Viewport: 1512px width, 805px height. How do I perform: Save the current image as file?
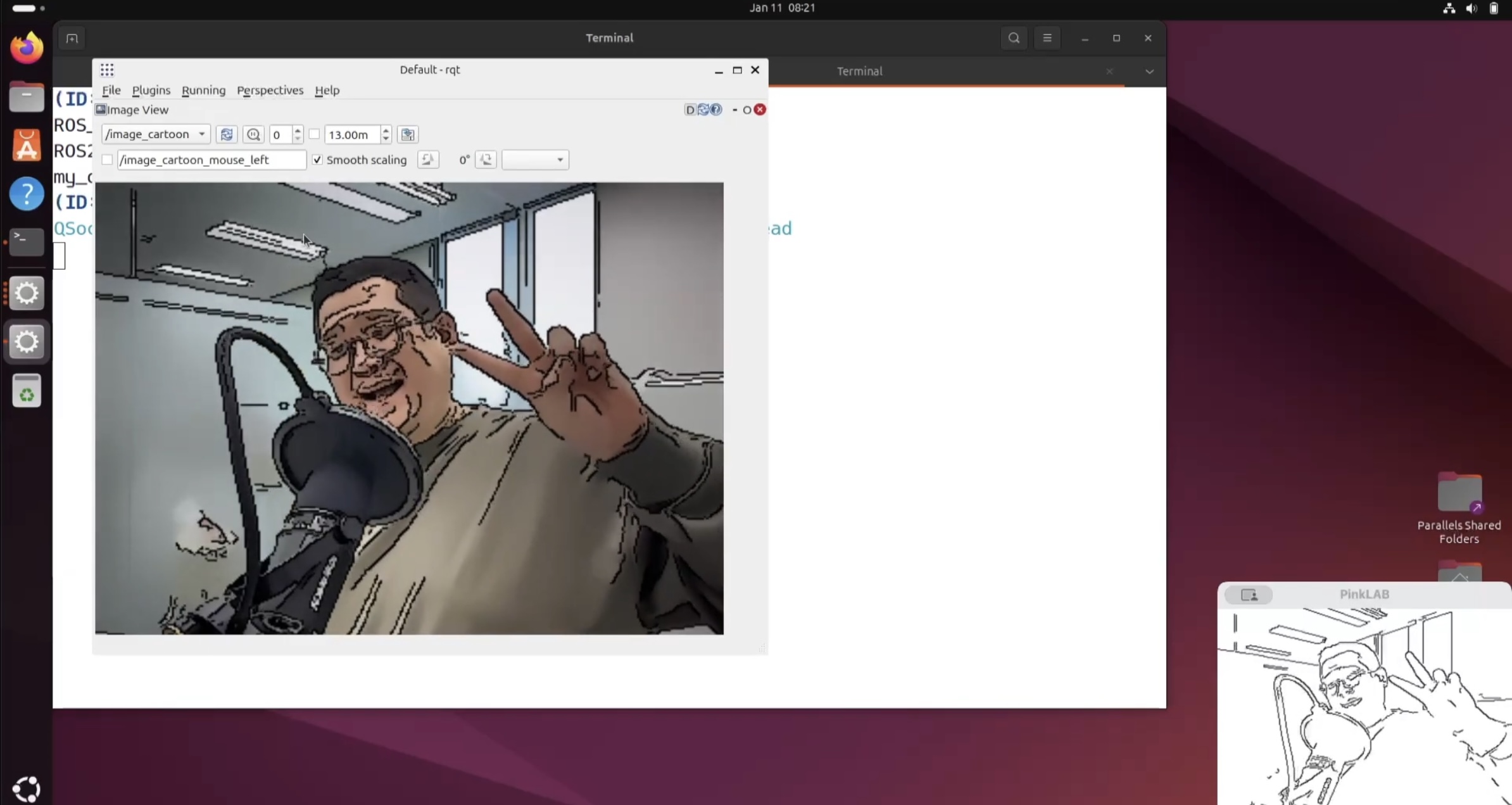(x=408, y=134)
